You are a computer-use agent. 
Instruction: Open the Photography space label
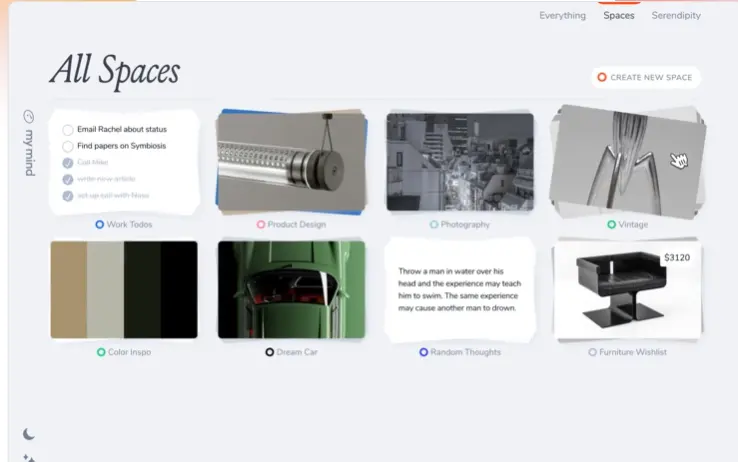465,224
